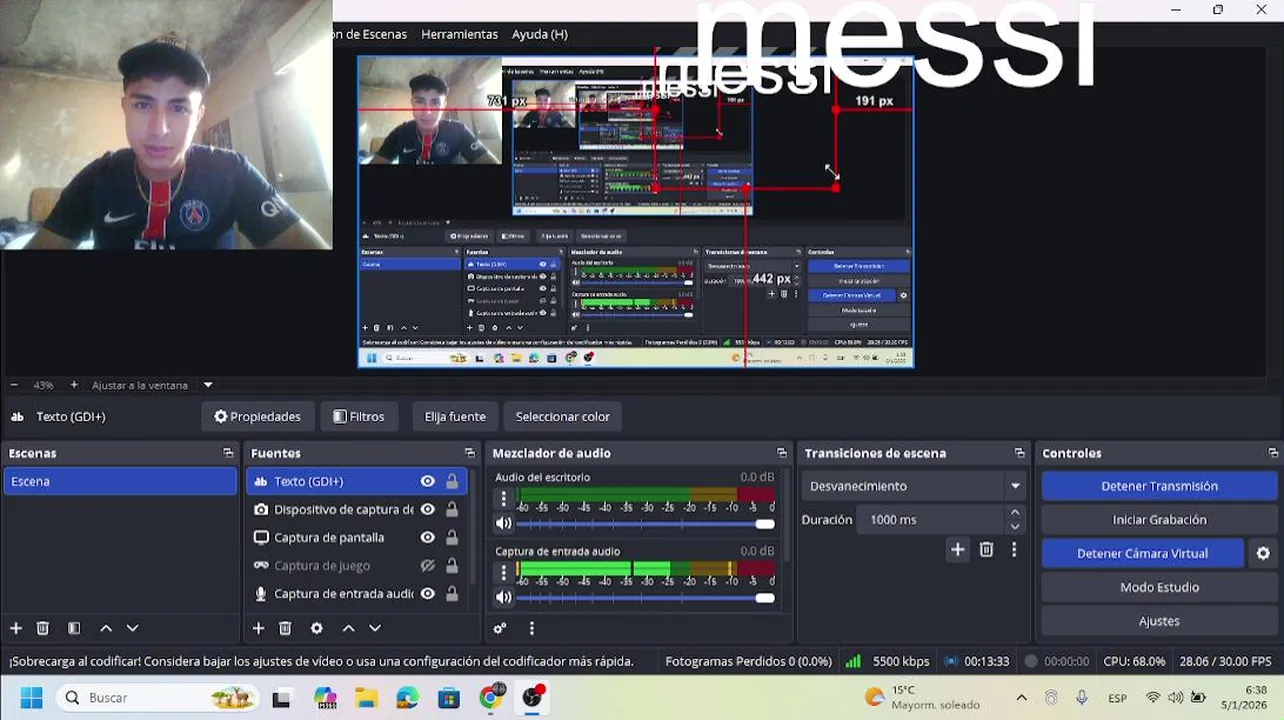Click the Propiedades button
The height and width of the screenshot is (720, 1284).
pos(258,416)
